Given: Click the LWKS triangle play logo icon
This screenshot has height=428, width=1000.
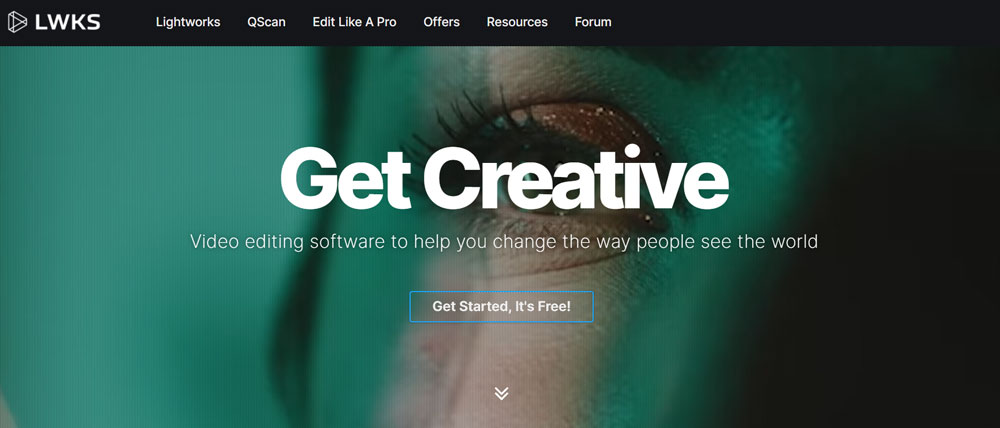Looking at the screenshot, I should click(17, 22).
